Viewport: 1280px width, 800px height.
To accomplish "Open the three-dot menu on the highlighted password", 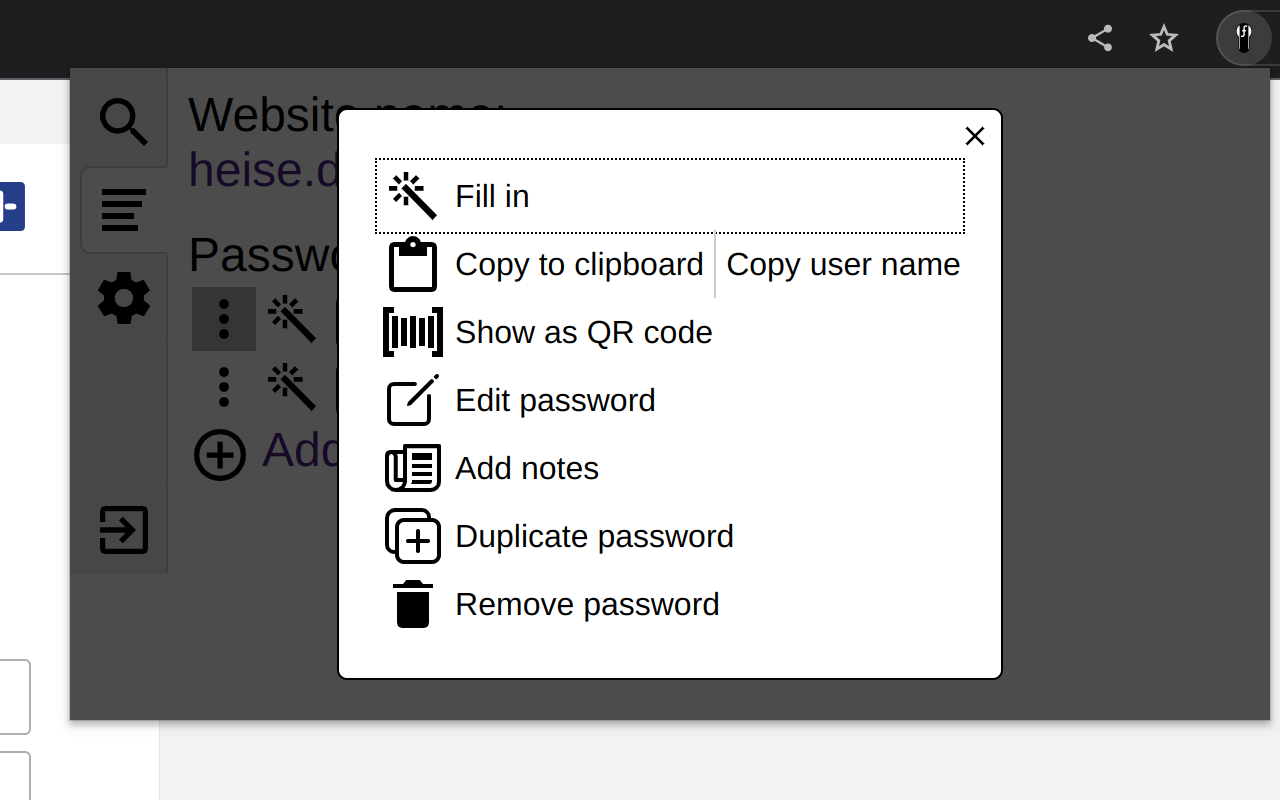I will pos(224,318).
